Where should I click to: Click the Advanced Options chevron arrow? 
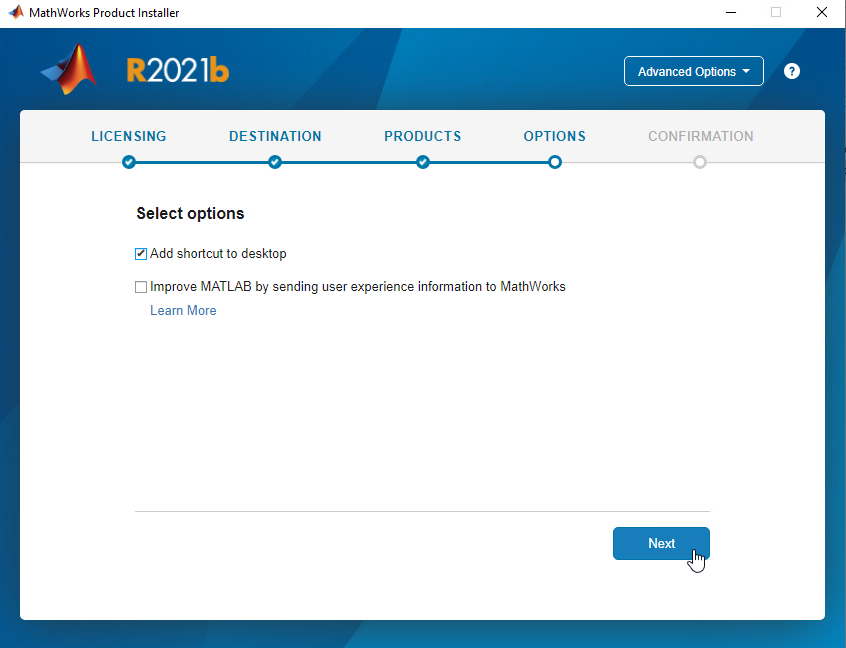(x=744, y=71)
